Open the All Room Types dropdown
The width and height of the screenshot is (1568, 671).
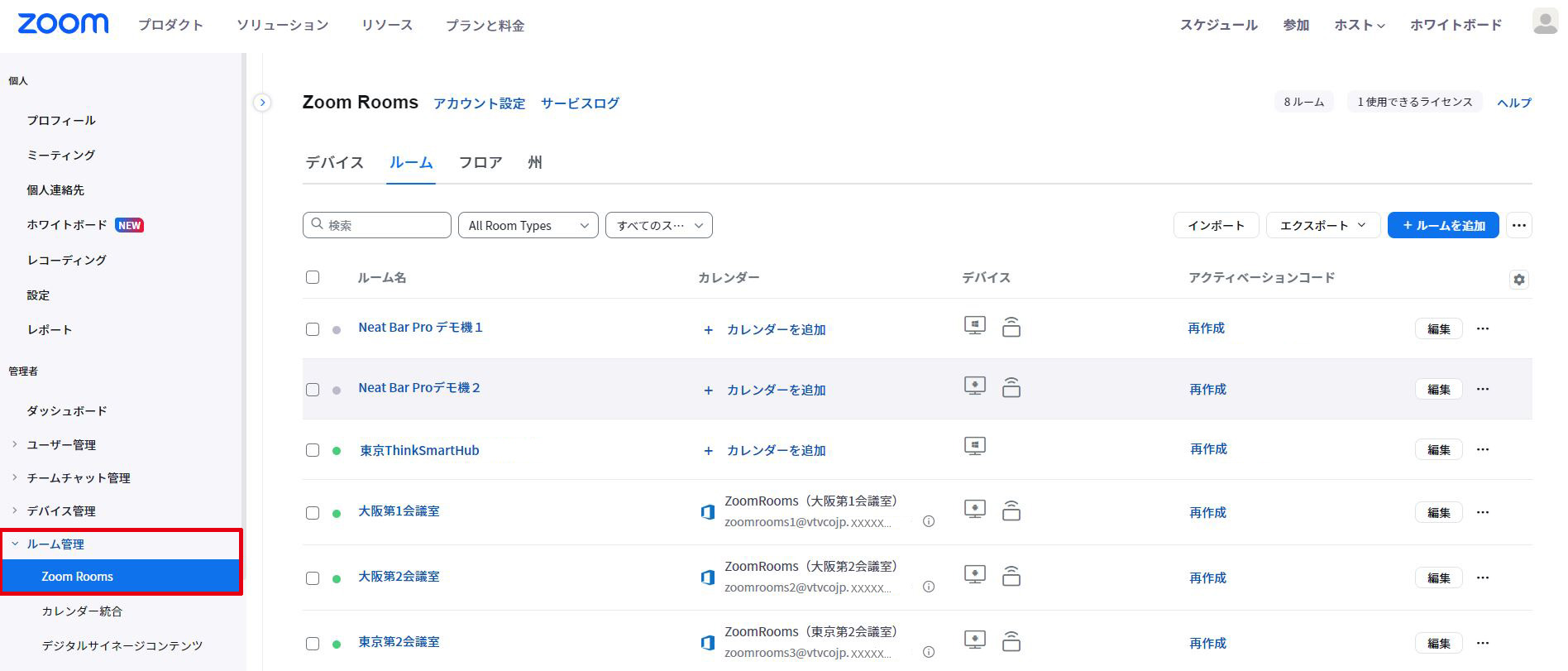click(x=528, y=225)
